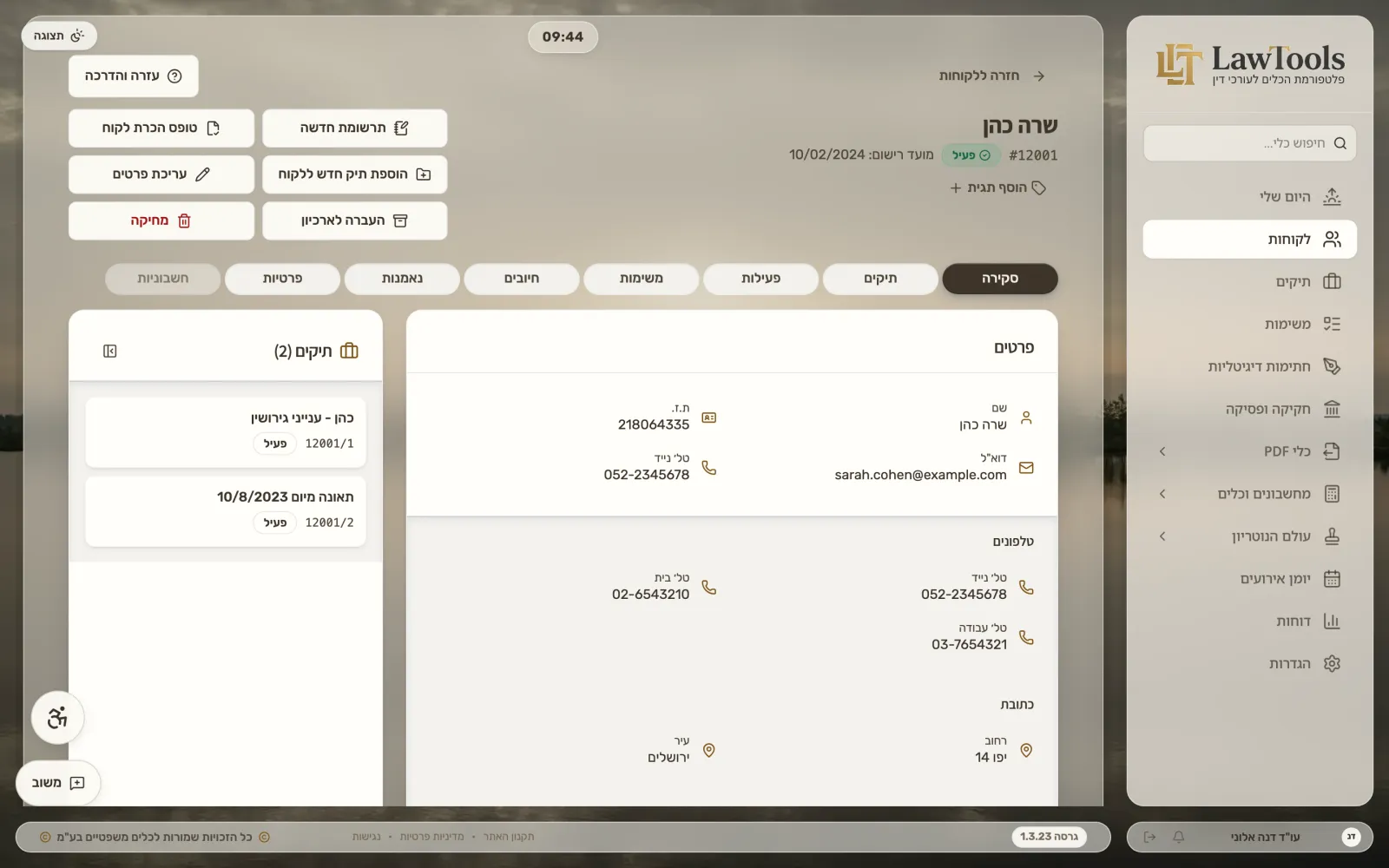Open the עזרה והדרכה help button
Image resolution: width=1389 pixels, height=868 pixels.
click(x=134, y=76)
